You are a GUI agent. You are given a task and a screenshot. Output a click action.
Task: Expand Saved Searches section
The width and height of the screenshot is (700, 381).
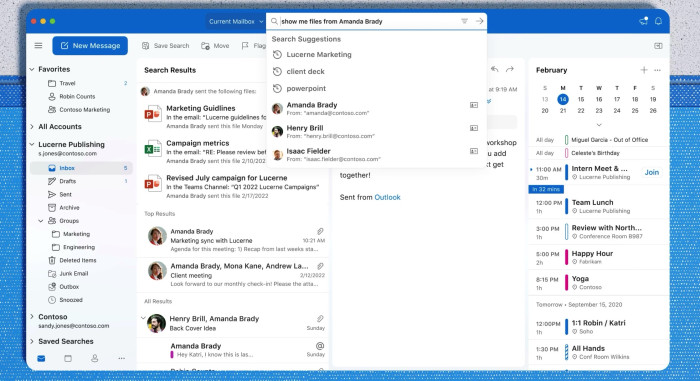pos(32,341)
